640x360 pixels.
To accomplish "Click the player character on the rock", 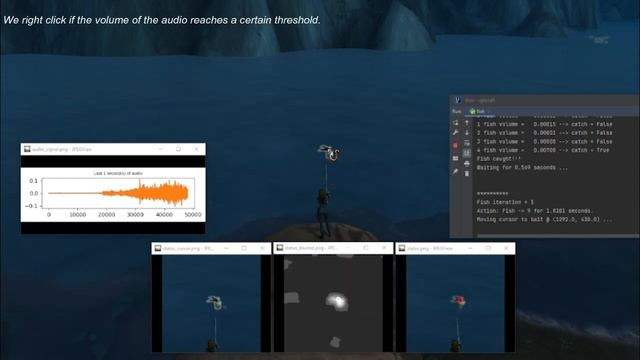I will coord(323,212).
